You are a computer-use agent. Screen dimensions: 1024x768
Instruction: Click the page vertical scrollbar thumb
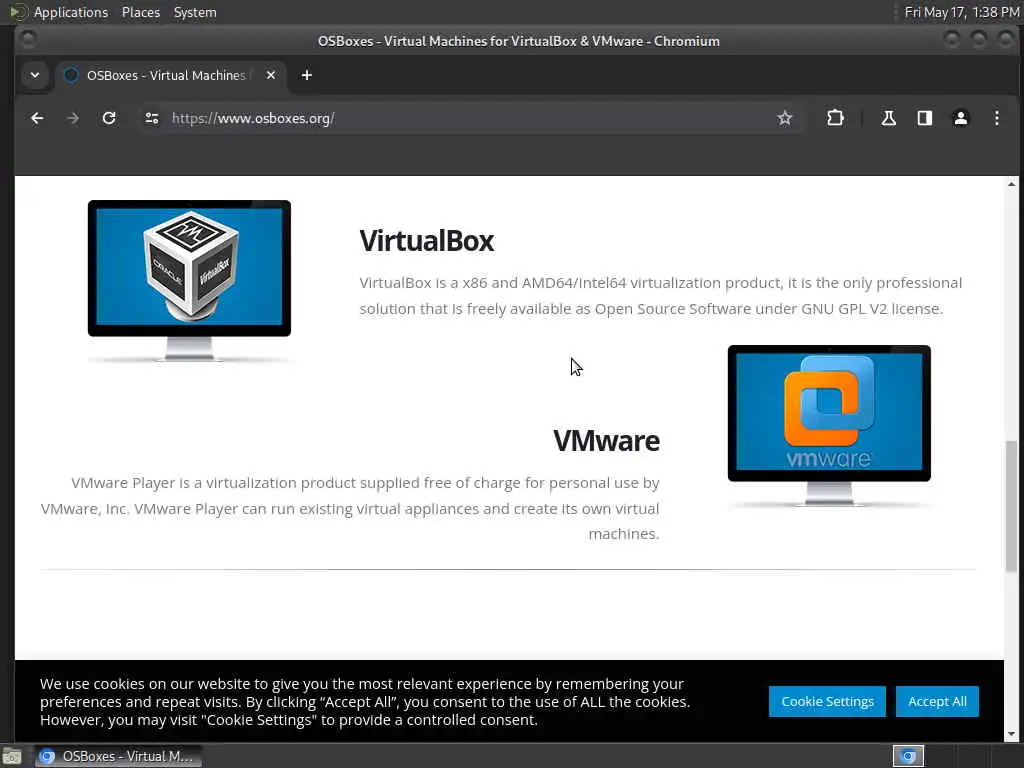(1011, 506)
